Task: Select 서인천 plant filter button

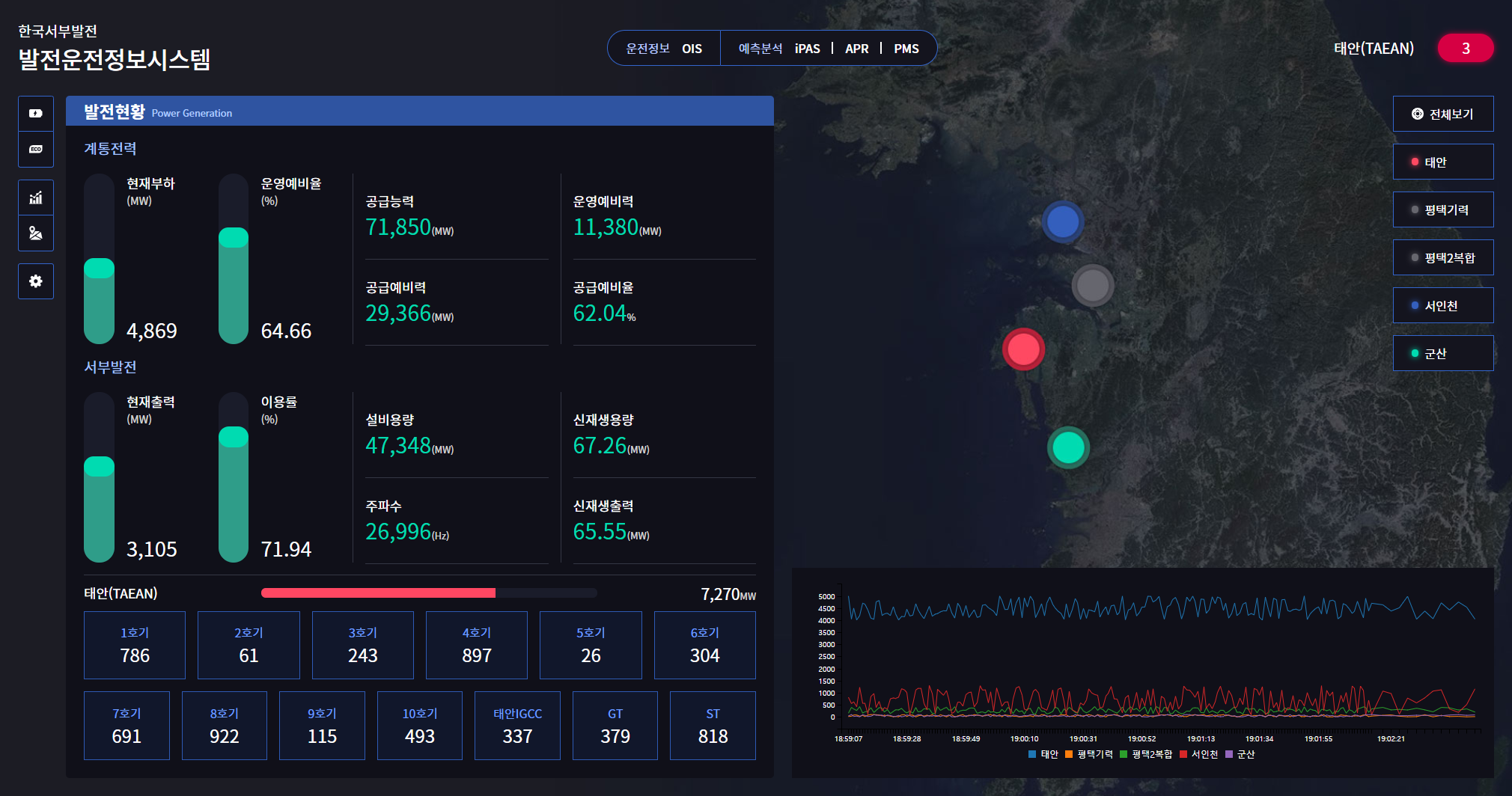Action: click(1443, 305)
